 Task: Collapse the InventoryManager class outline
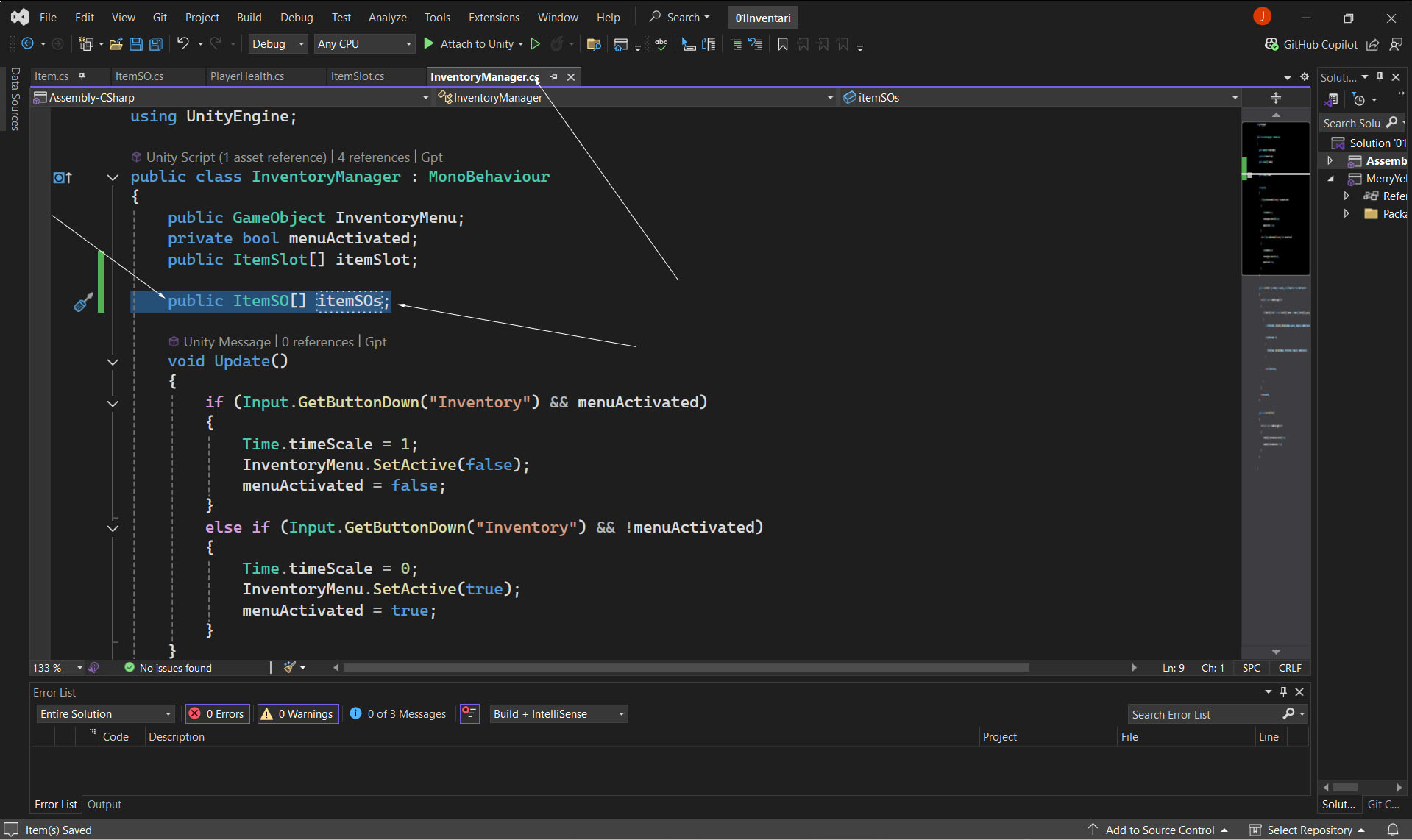pos(113,177)
